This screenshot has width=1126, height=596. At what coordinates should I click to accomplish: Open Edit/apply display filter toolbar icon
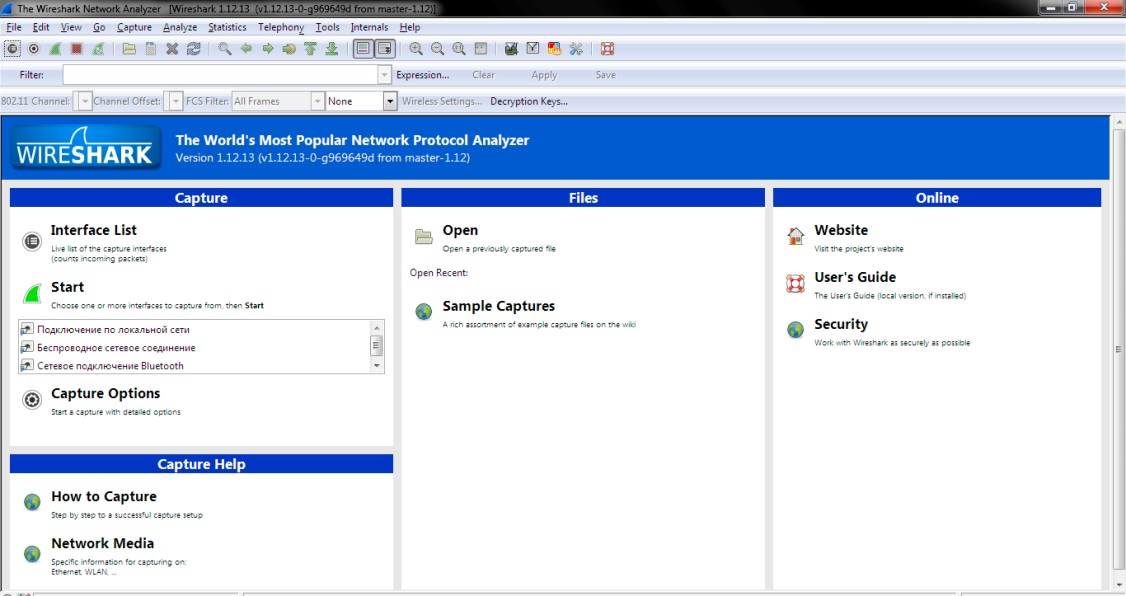533,49
